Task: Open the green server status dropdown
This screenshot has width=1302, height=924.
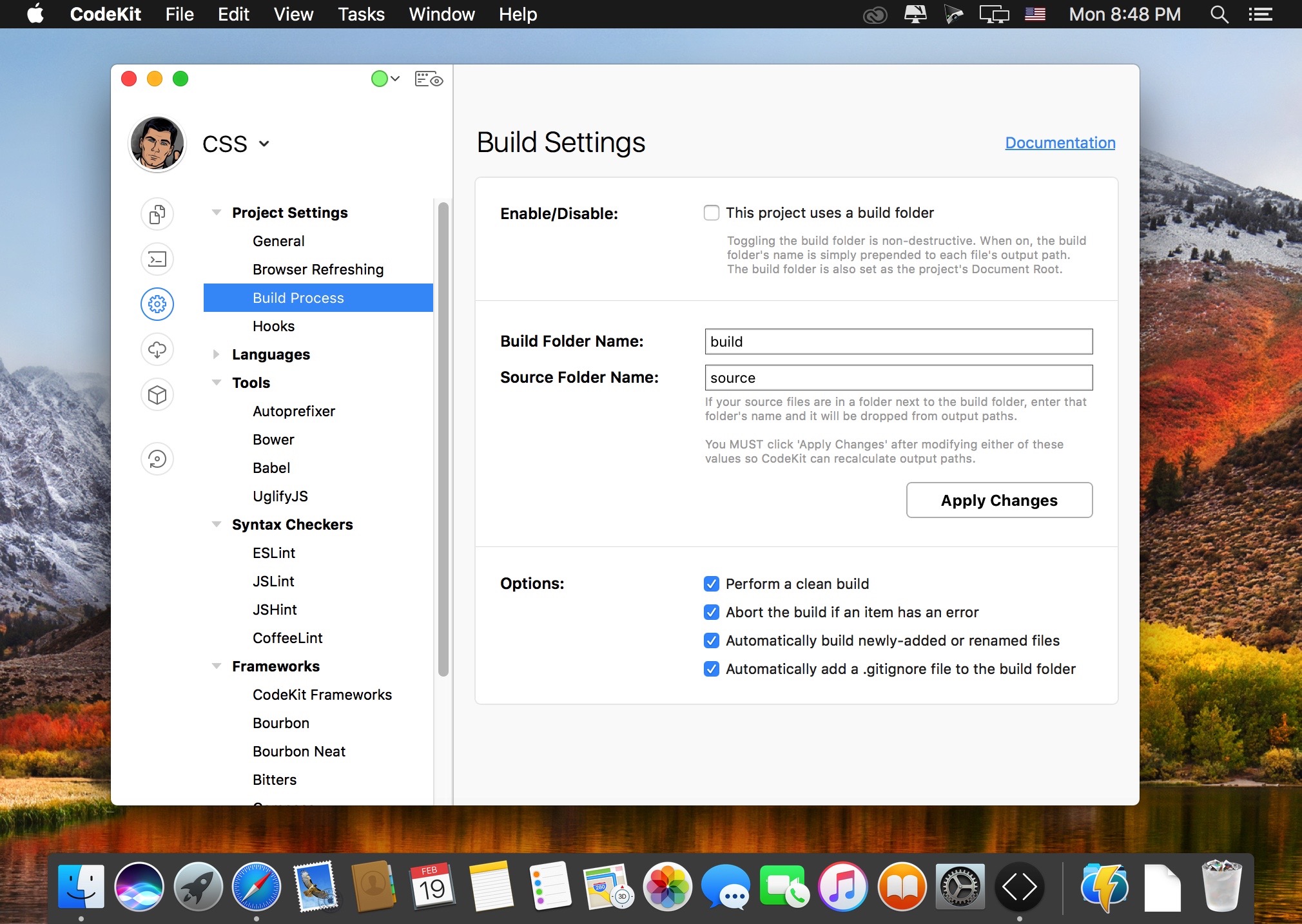Action: (x=385, y=79)
